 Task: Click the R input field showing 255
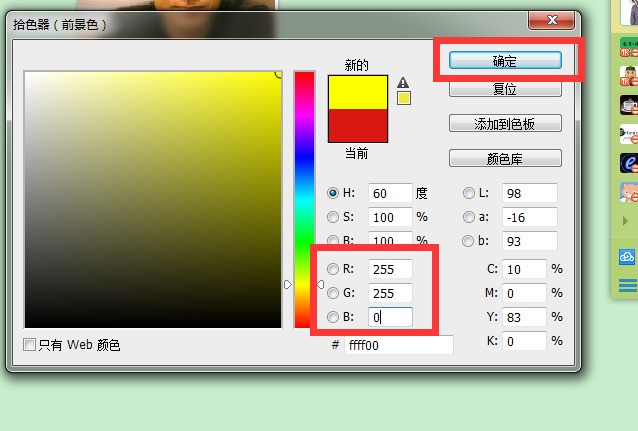(x=390, y=269)
